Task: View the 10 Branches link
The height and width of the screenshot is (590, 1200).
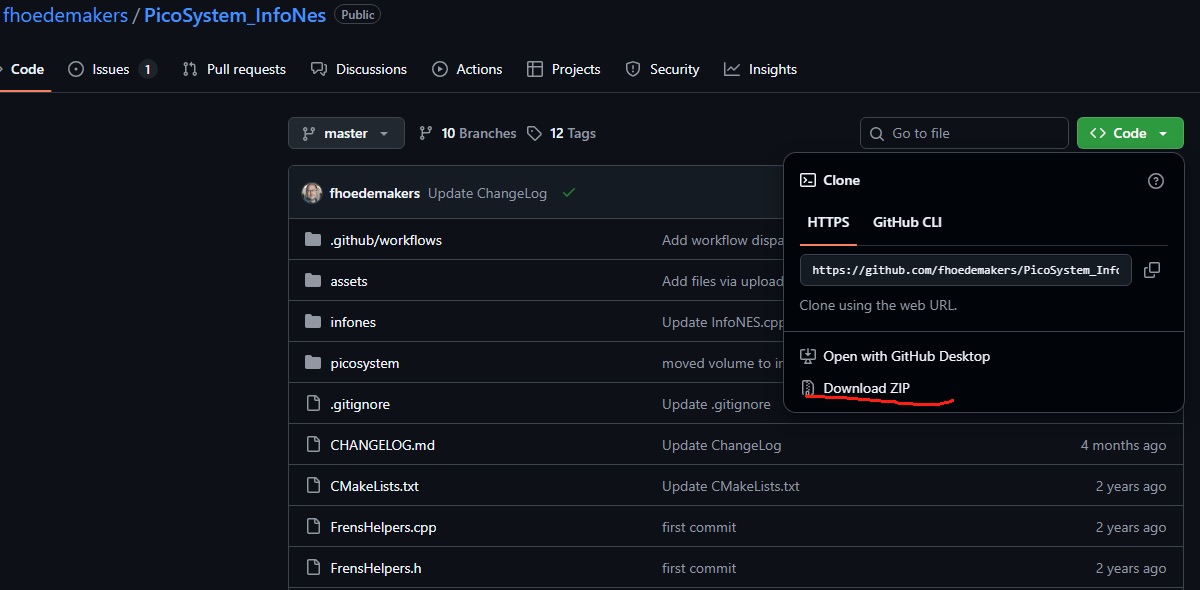Action: click(x=467, y=133)
